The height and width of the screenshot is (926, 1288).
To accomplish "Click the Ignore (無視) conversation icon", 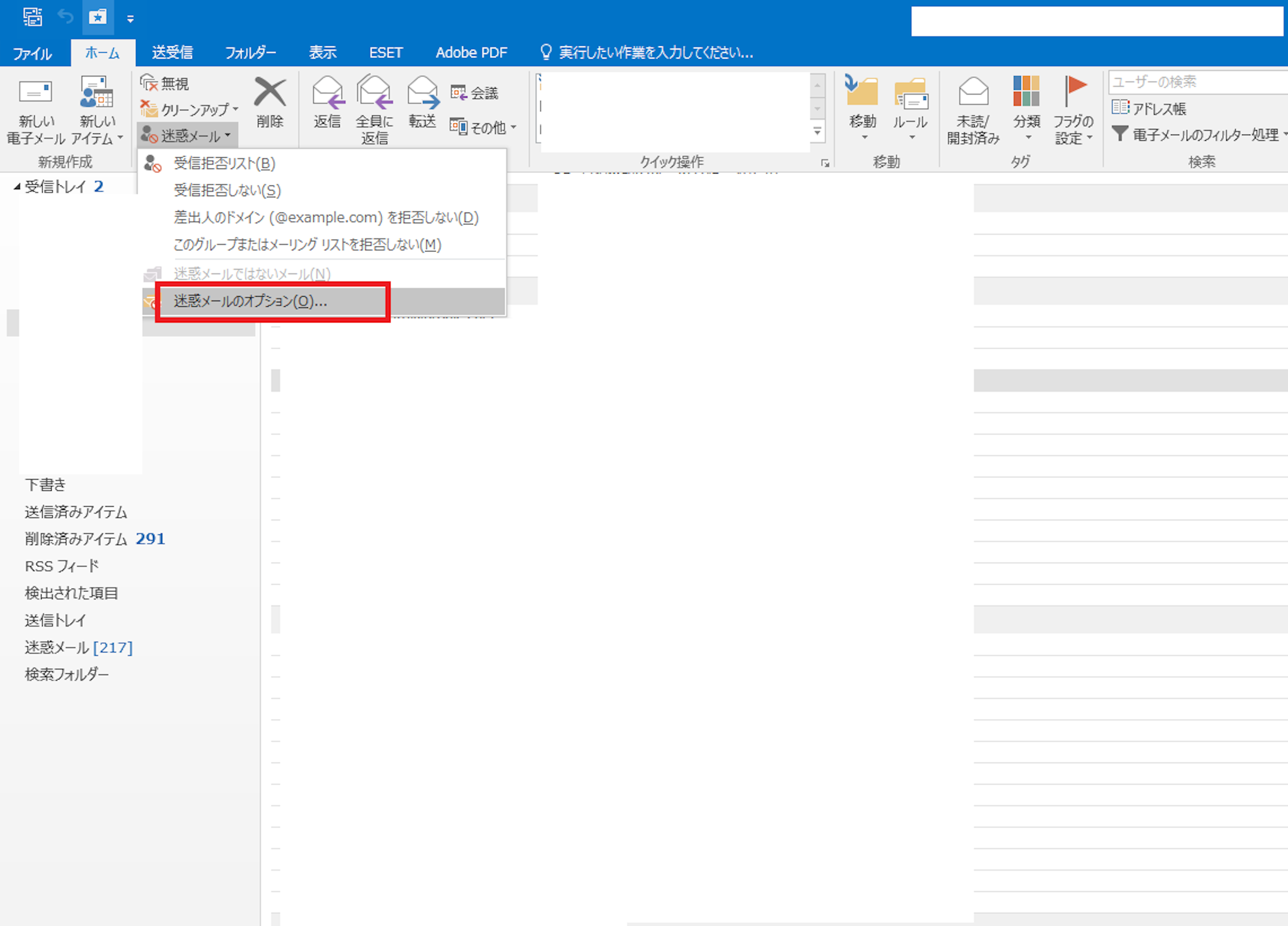I will [x=149, y=83].
